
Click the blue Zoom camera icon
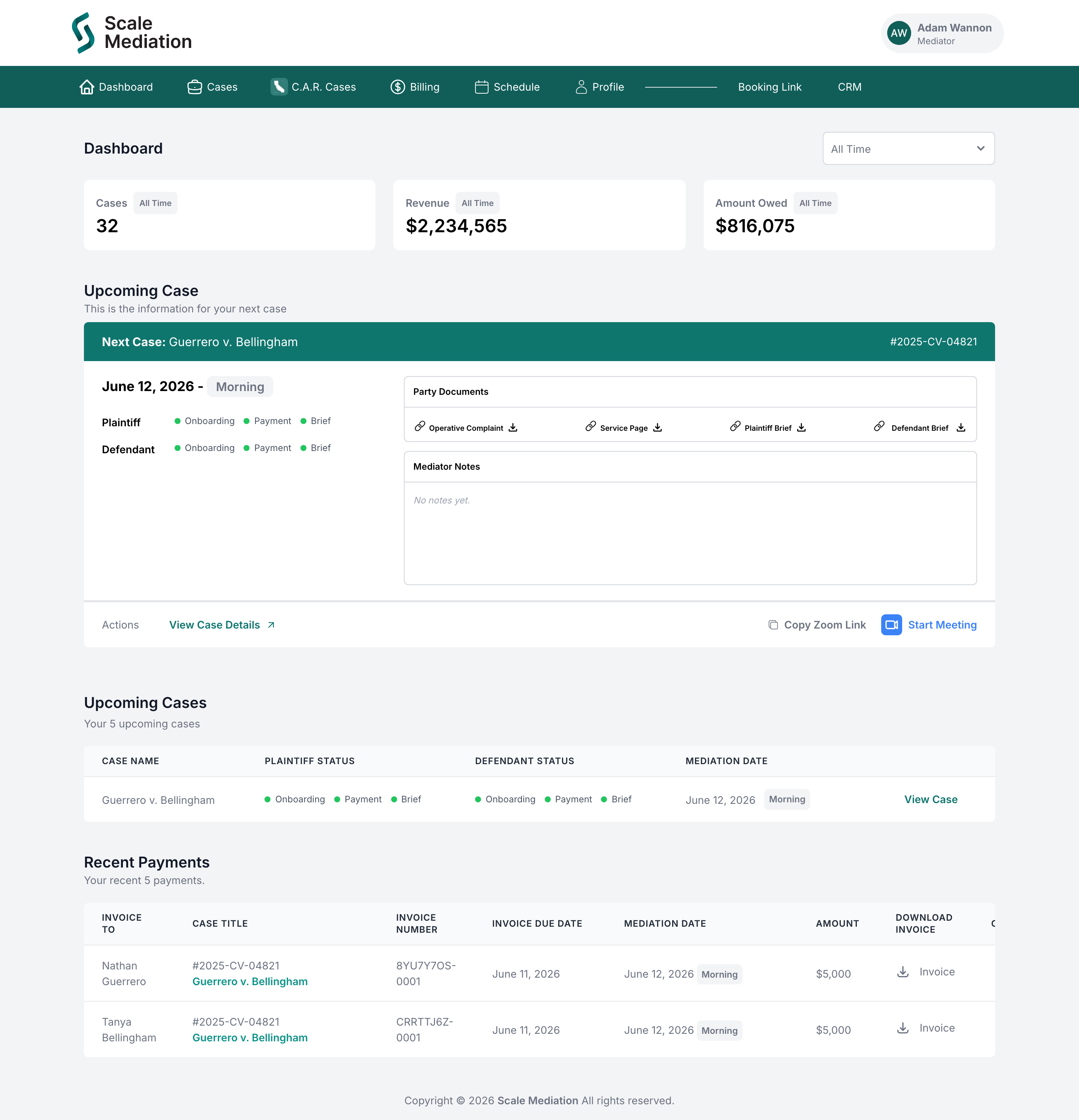[892, 624]
